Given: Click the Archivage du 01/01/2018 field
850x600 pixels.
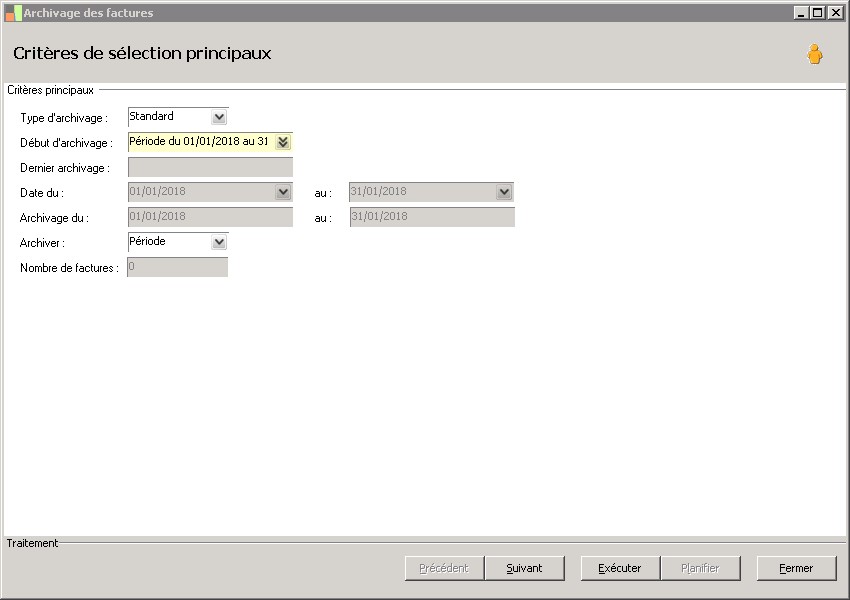Looking at the screenshot, I should 210,217.
